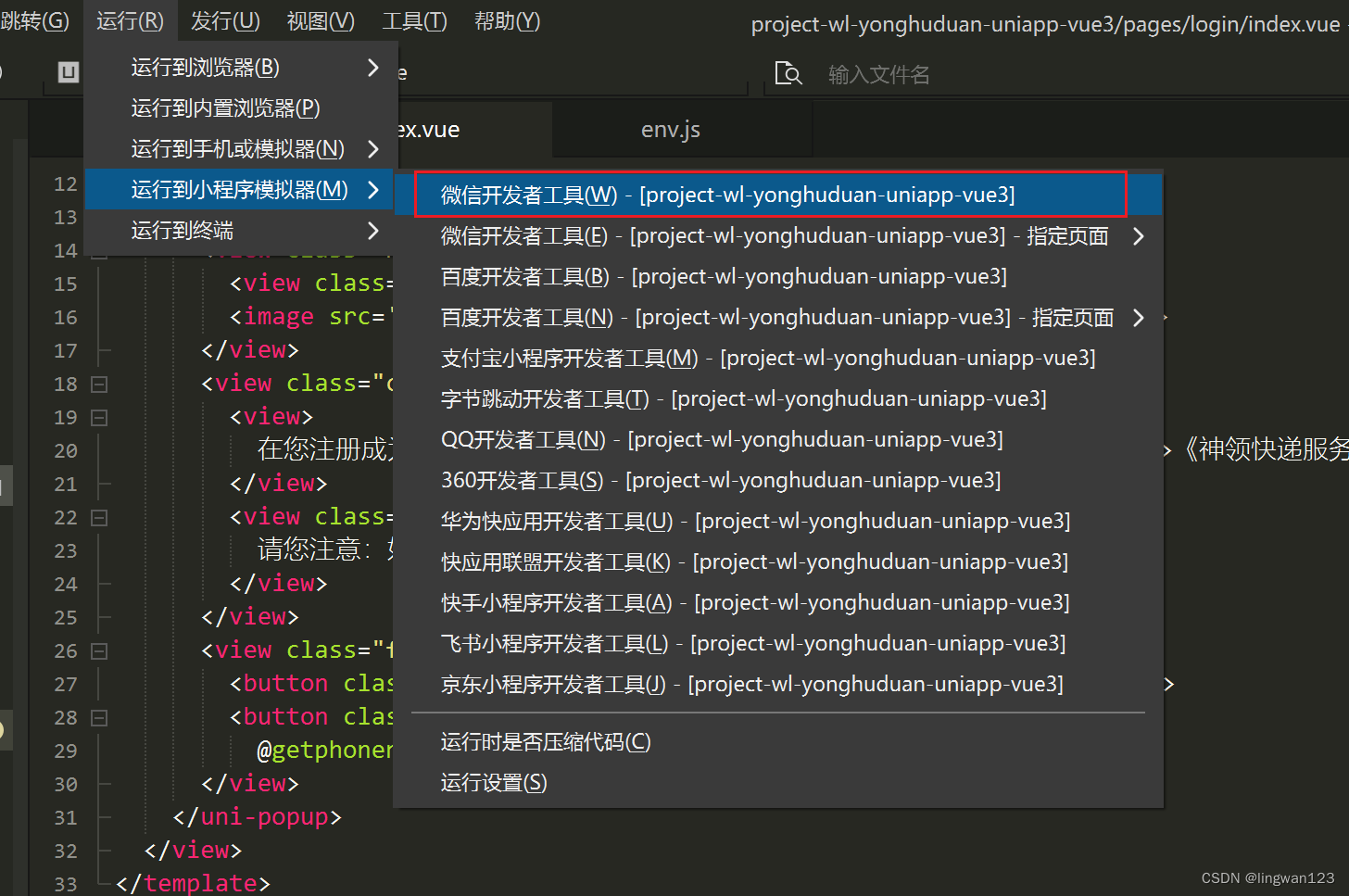Image resolution: width=1349 pixels, height=896 pixels.
Task: Open the 运行(R) menu
Action: tap(130, 20)
